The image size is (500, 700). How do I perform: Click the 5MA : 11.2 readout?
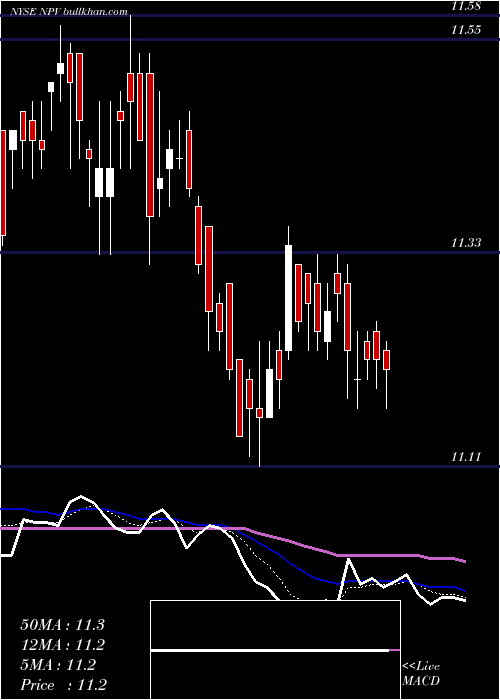tap(58, 665)
